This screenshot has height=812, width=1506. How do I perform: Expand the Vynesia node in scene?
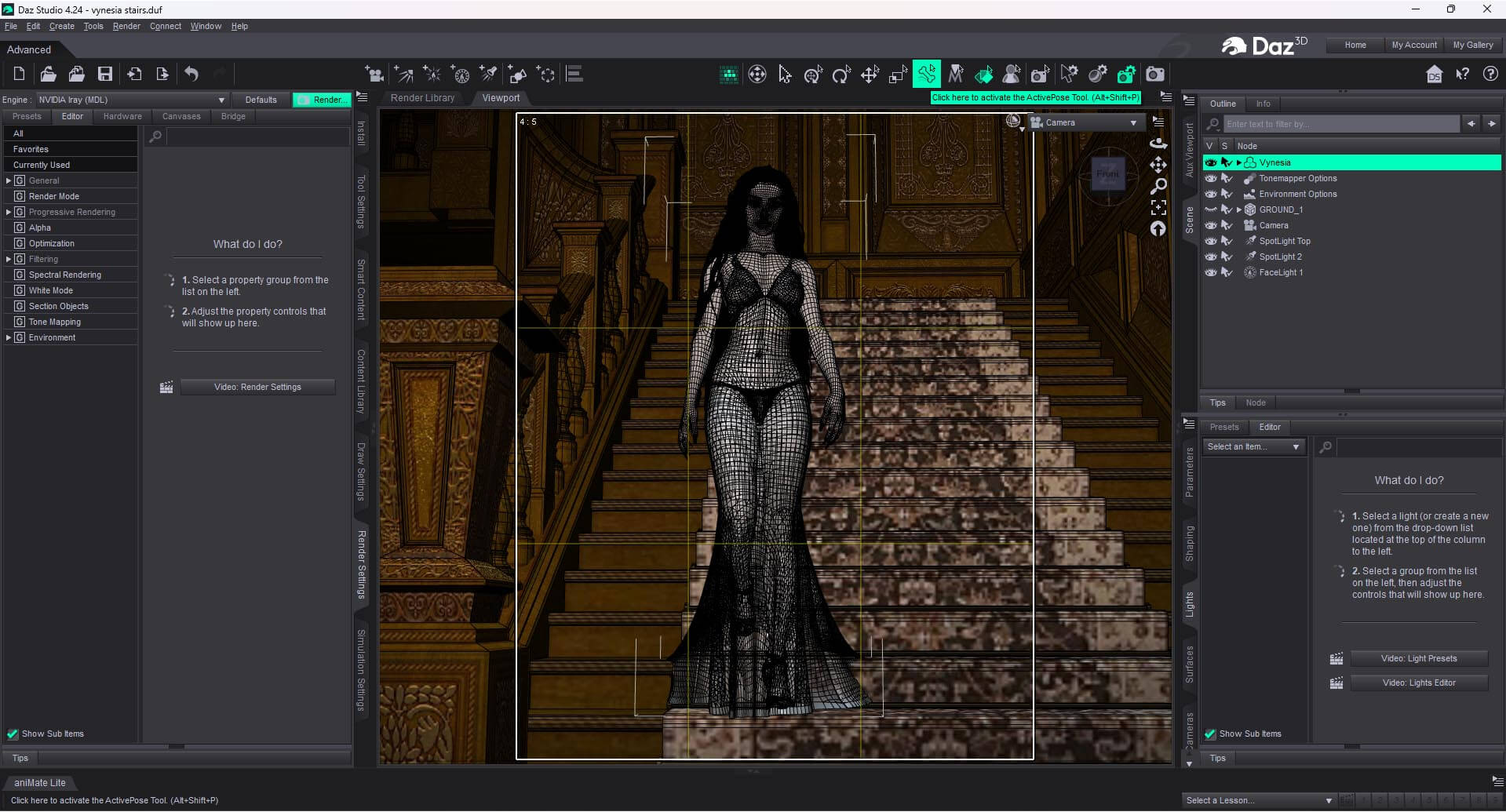pyautogui.click(x=1239, y=162)
